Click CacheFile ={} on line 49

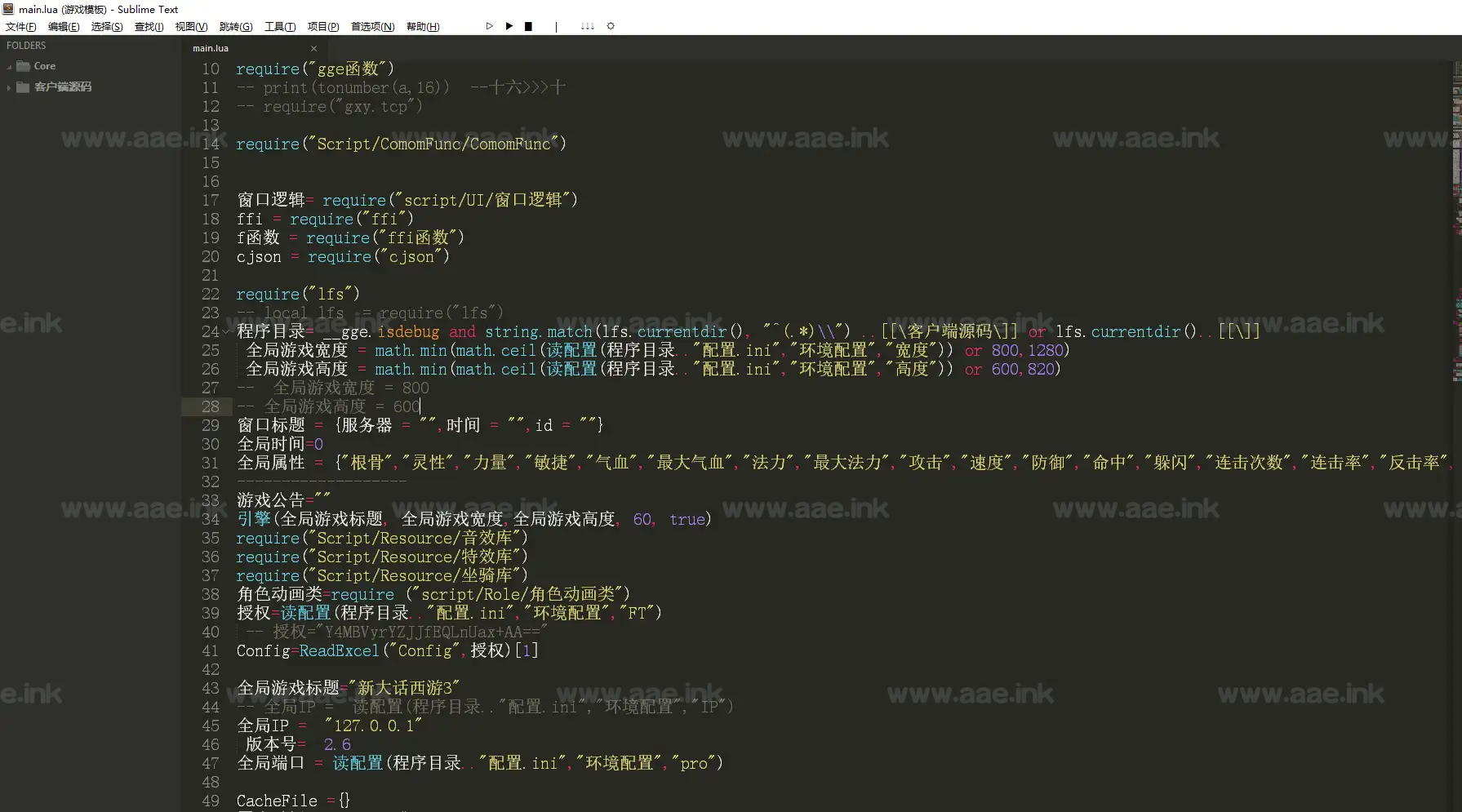tap(293, 801)
